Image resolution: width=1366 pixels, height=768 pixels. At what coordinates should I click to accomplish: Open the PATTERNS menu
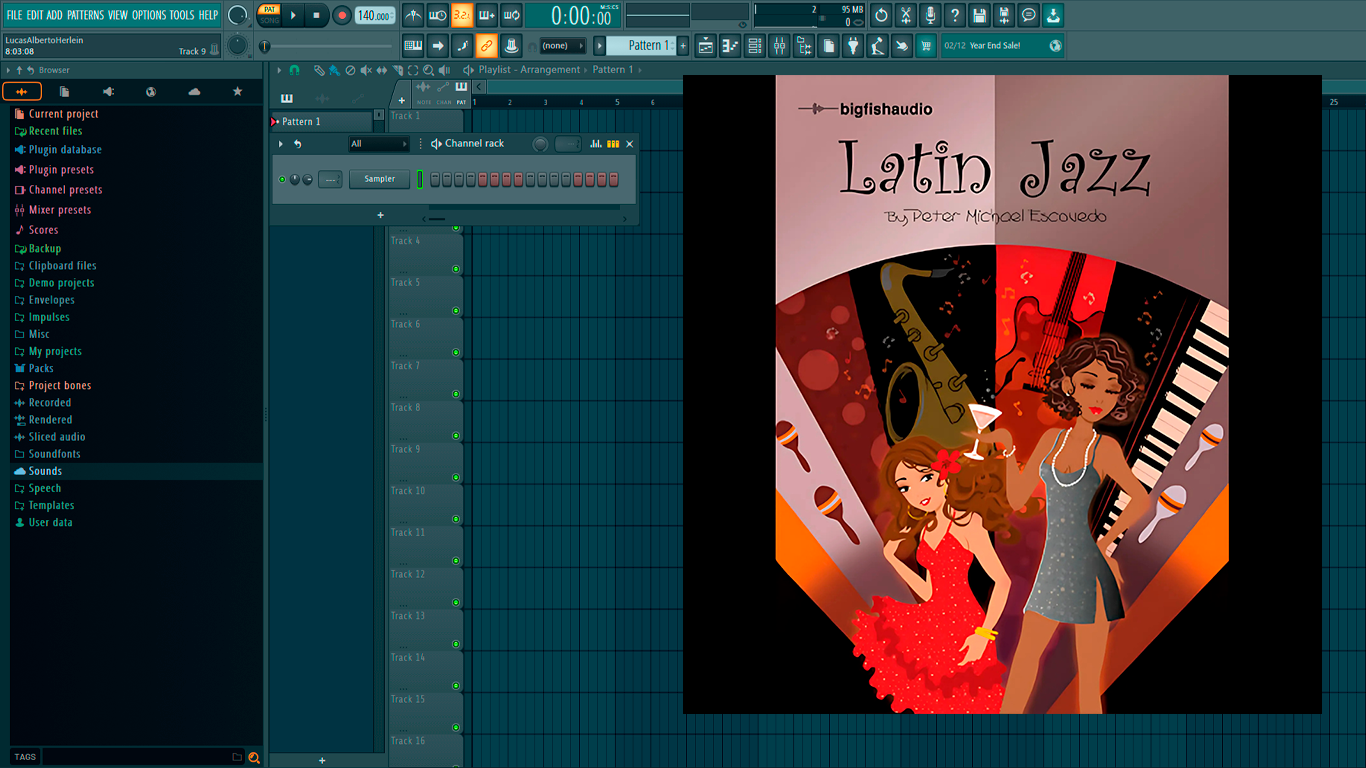tap(85, 15)
